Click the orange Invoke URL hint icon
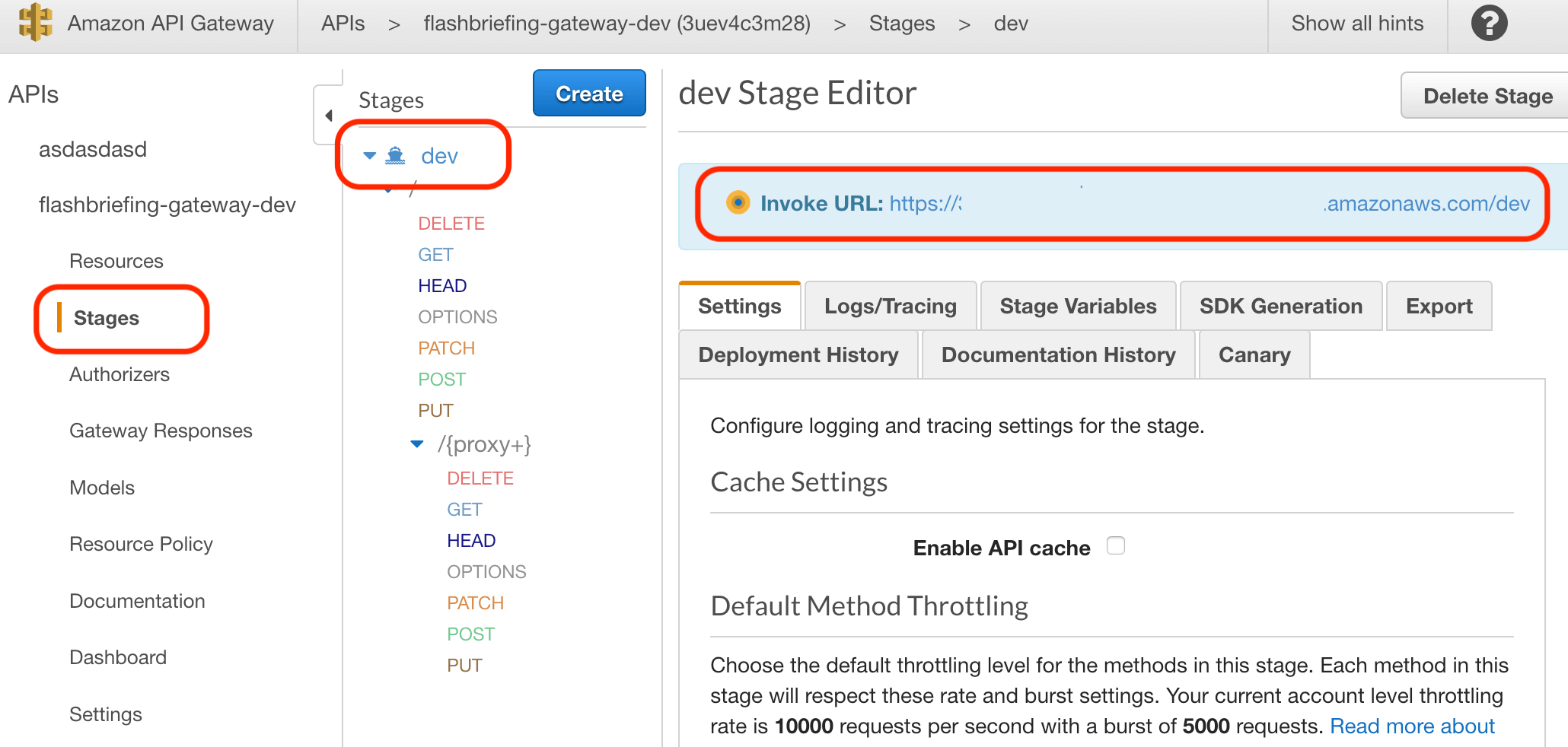 point(738,202)
